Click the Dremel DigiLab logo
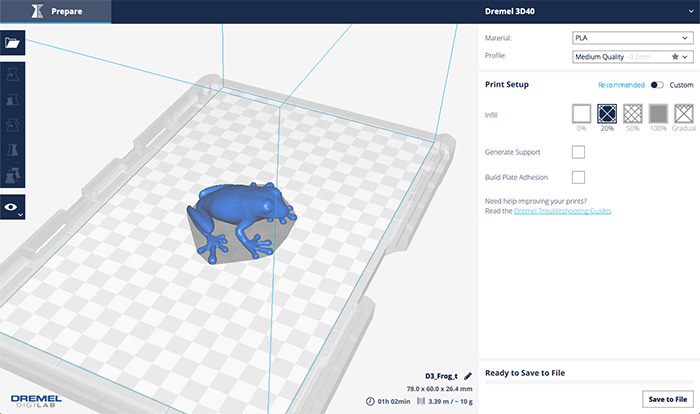Image resolution: width=700 pixels, height=414 pixels. click(36, 401)
